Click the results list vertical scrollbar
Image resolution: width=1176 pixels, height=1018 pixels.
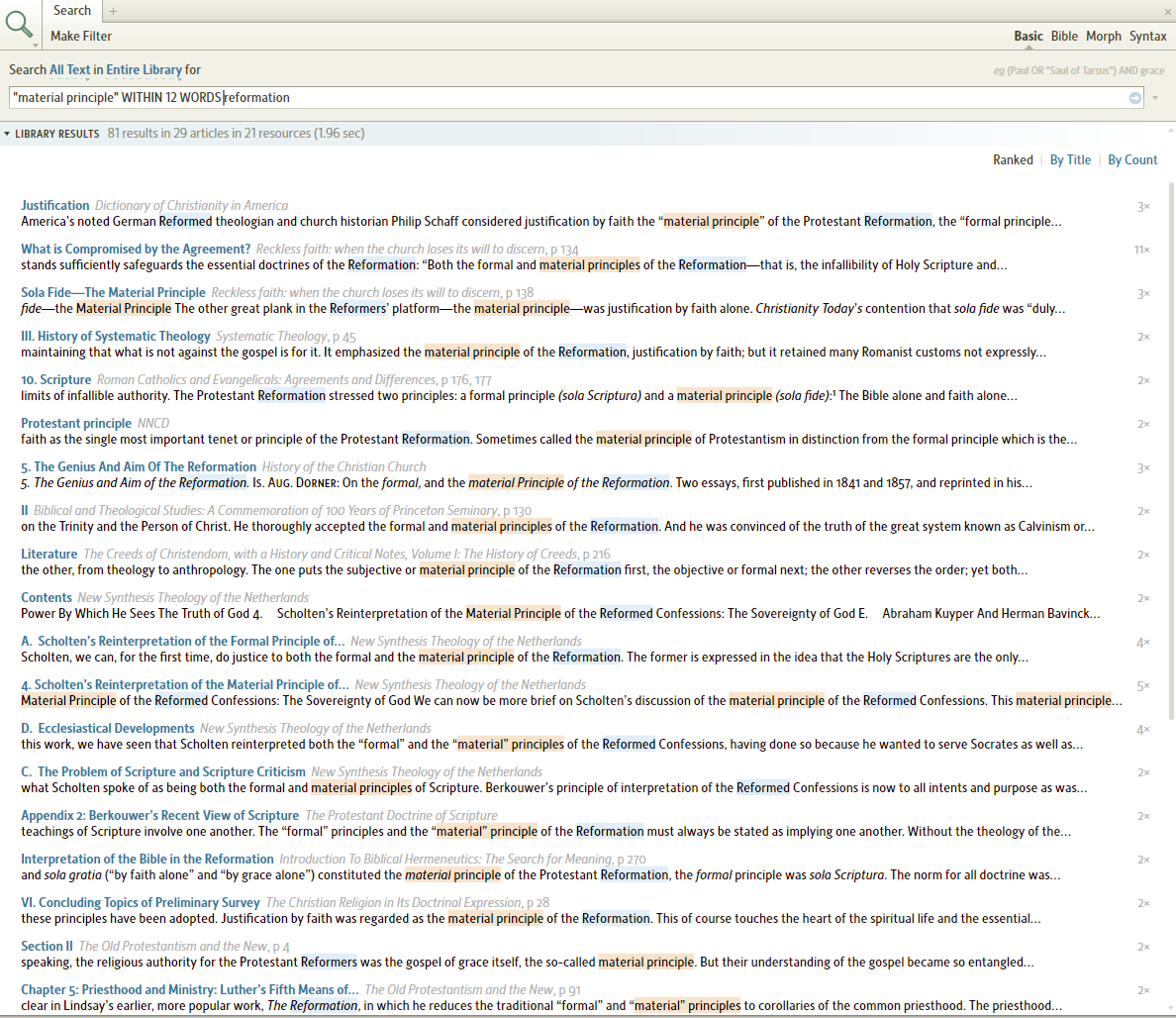(1171, 451)
